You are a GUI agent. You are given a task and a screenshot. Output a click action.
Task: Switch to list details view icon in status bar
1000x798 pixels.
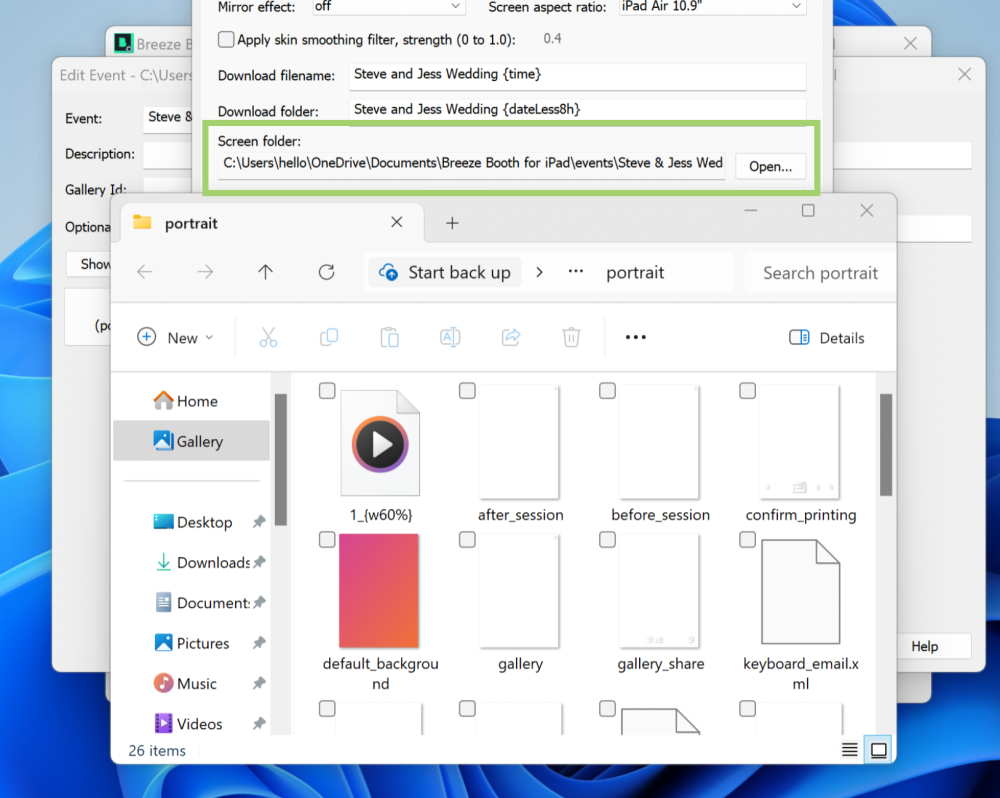pos(849,750)
